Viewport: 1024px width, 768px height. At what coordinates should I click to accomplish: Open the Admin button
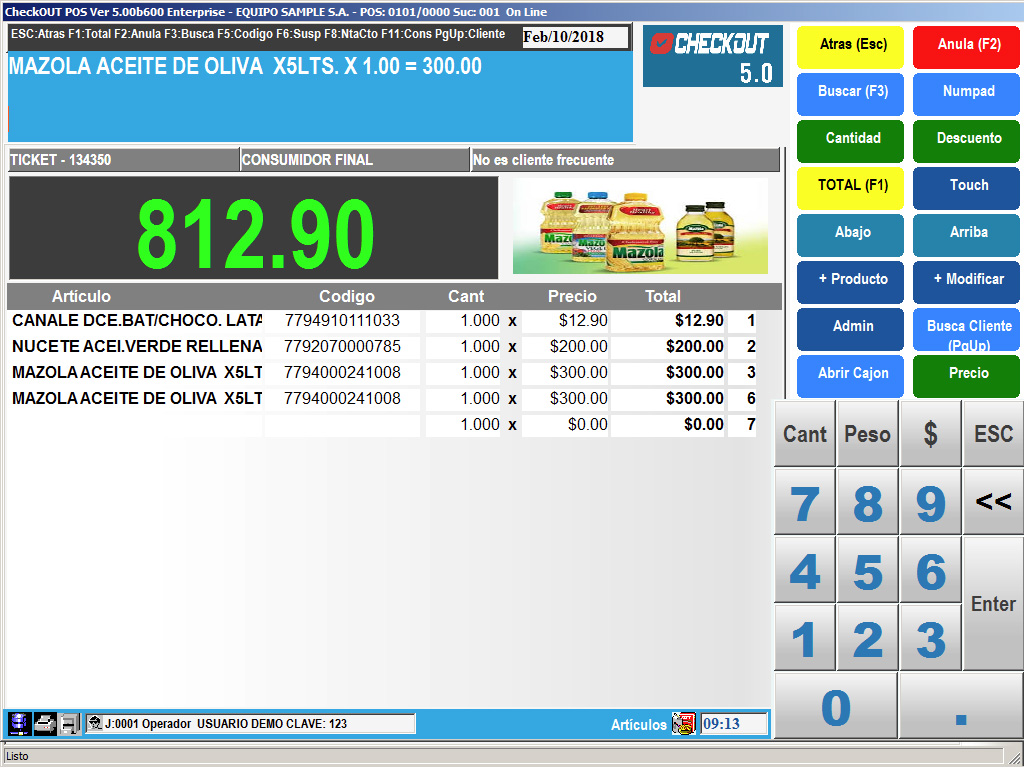pos(850,329)
